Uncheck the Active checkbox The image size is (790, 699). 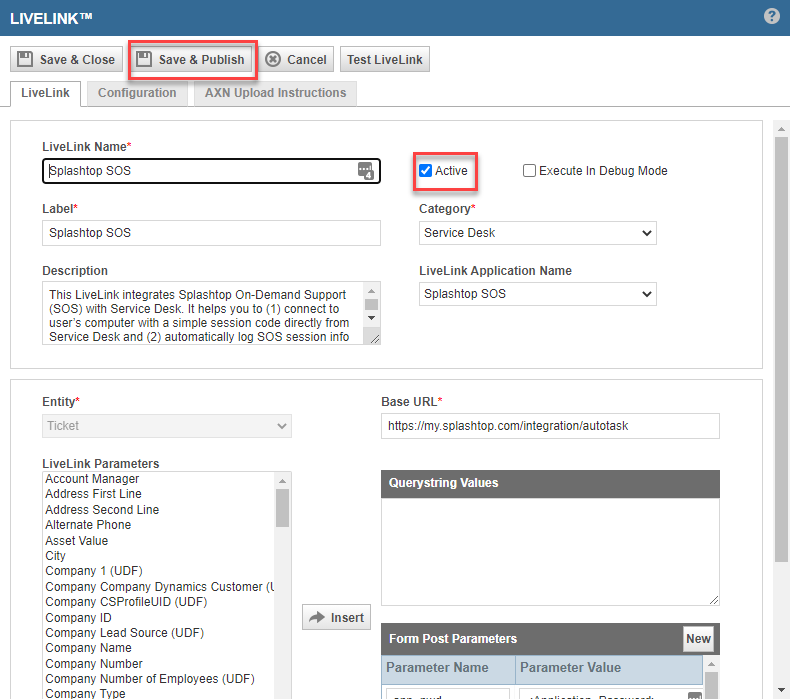426,171
